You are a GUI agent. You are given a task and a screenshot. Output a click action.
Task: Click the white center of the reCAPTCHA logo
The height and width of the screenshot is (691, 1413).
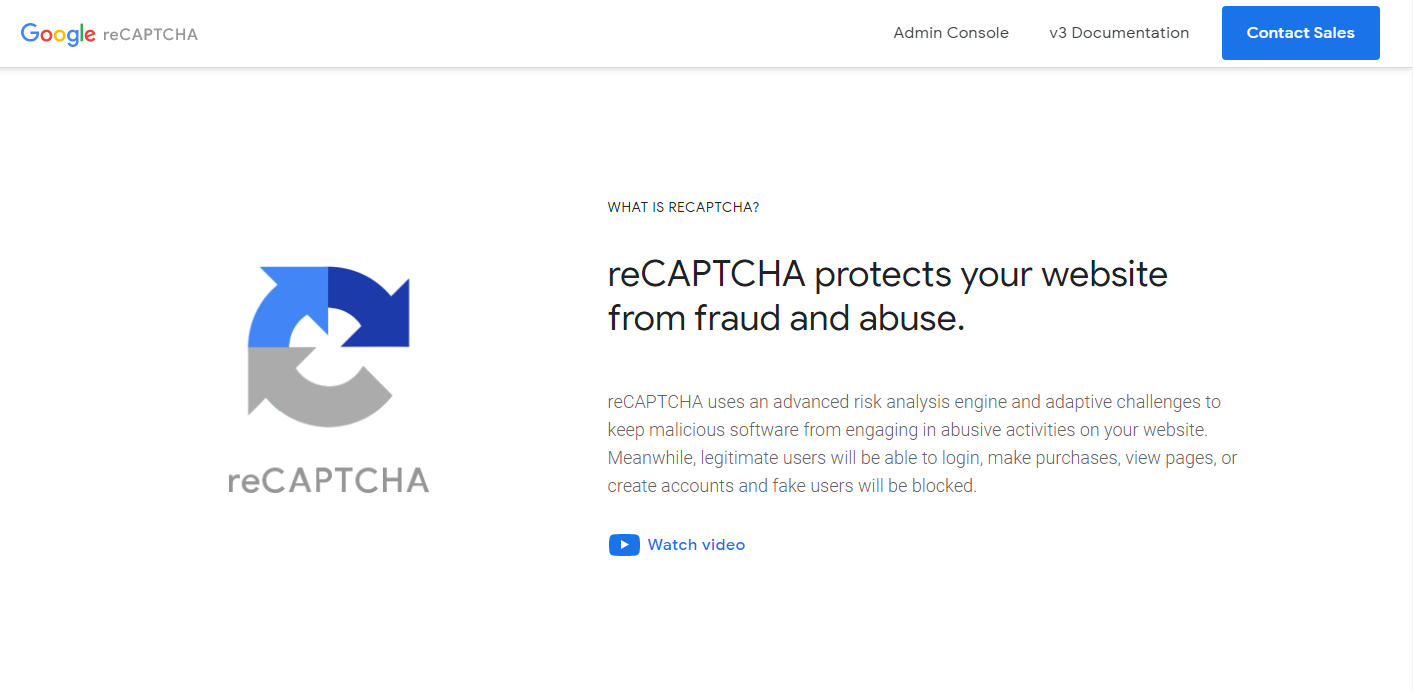[329, 347]
